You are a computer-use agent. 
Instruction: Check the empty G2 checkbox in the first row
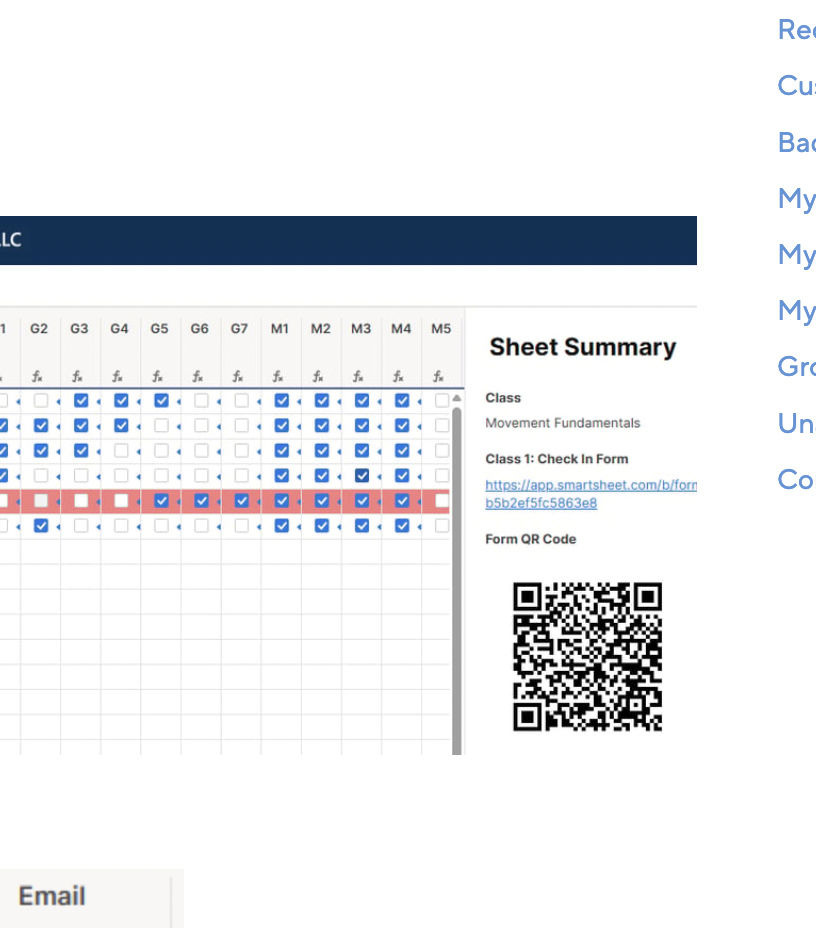point(41,401)
